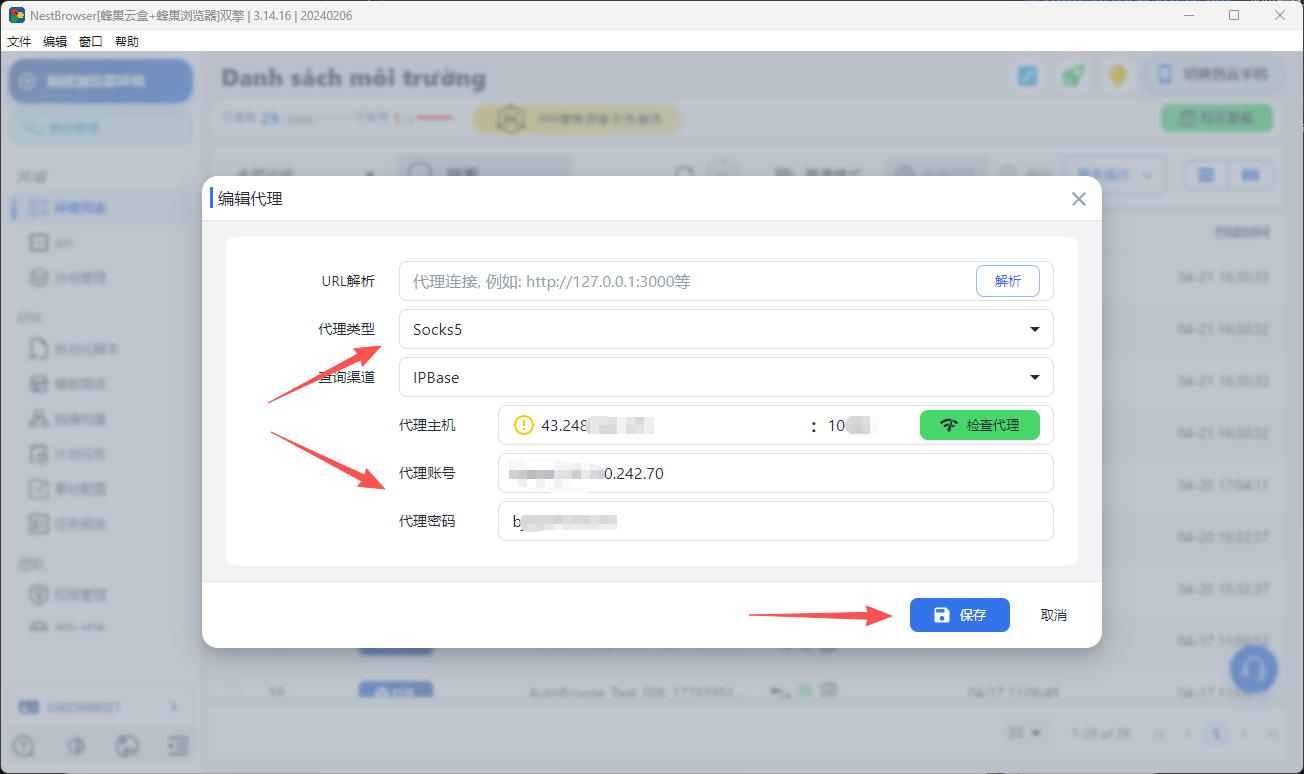The width and height of the screenshot is (1304, 774).
Task: Expand the 查询渠道 IPBase dropdown
Action: 725,377
